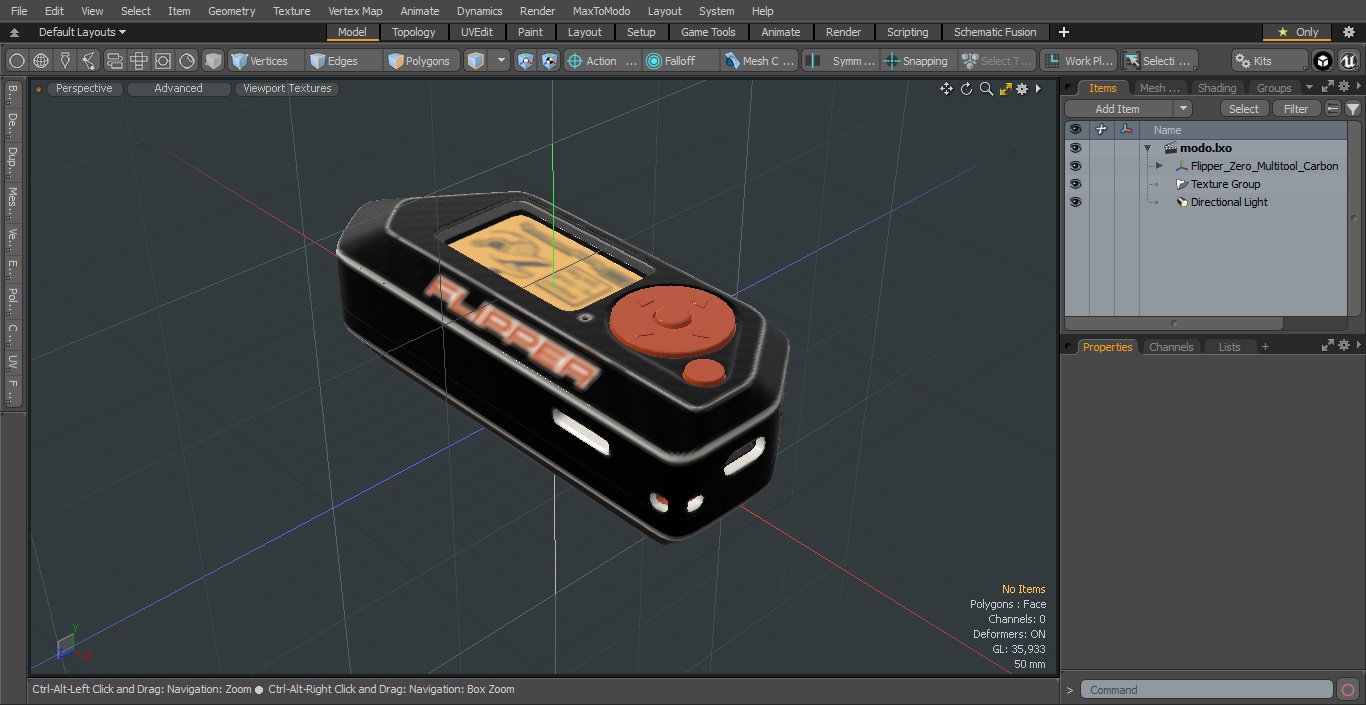The image size is (1366, 705).
Task: Toggle visibility eye for modo.lxo
Action: (x=1075, y=148)
